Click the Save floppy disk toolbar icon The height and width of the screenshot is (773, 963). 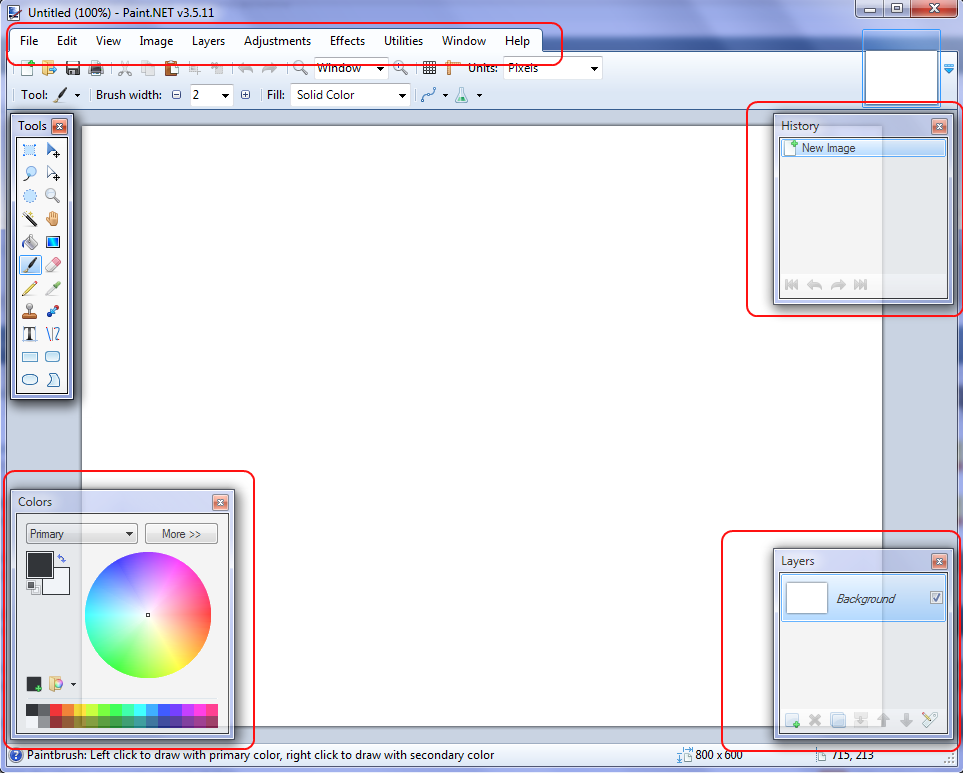[x=72, y=68]
